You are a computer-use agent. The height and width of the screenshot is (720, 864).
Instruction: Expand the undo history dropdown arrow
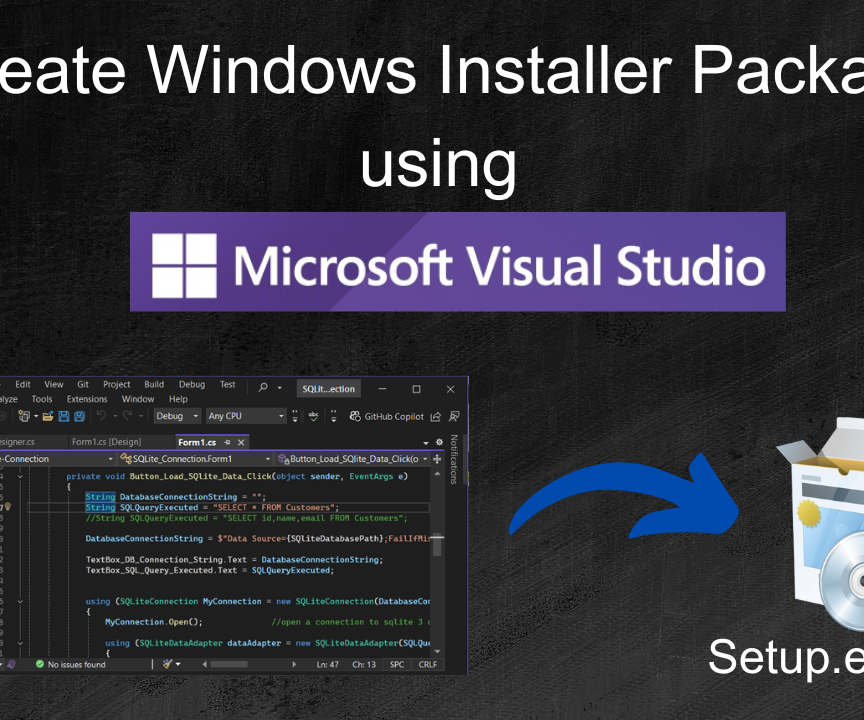point(115,416)
